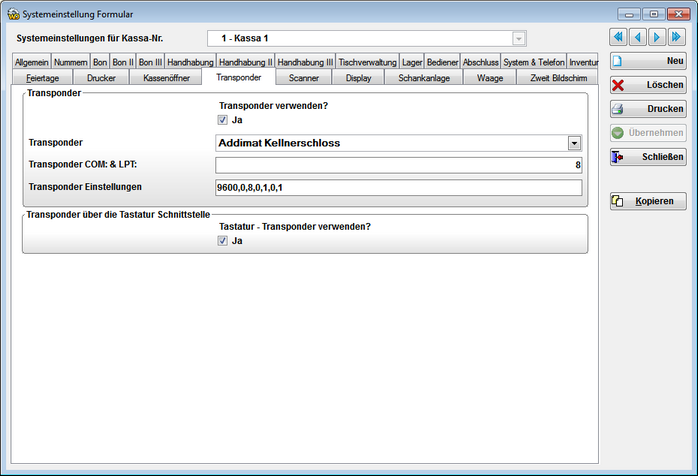The width and height of the screenshot is (698, 476).
Task: Click the Übernehmen button
Action: [x=648, y=133]
